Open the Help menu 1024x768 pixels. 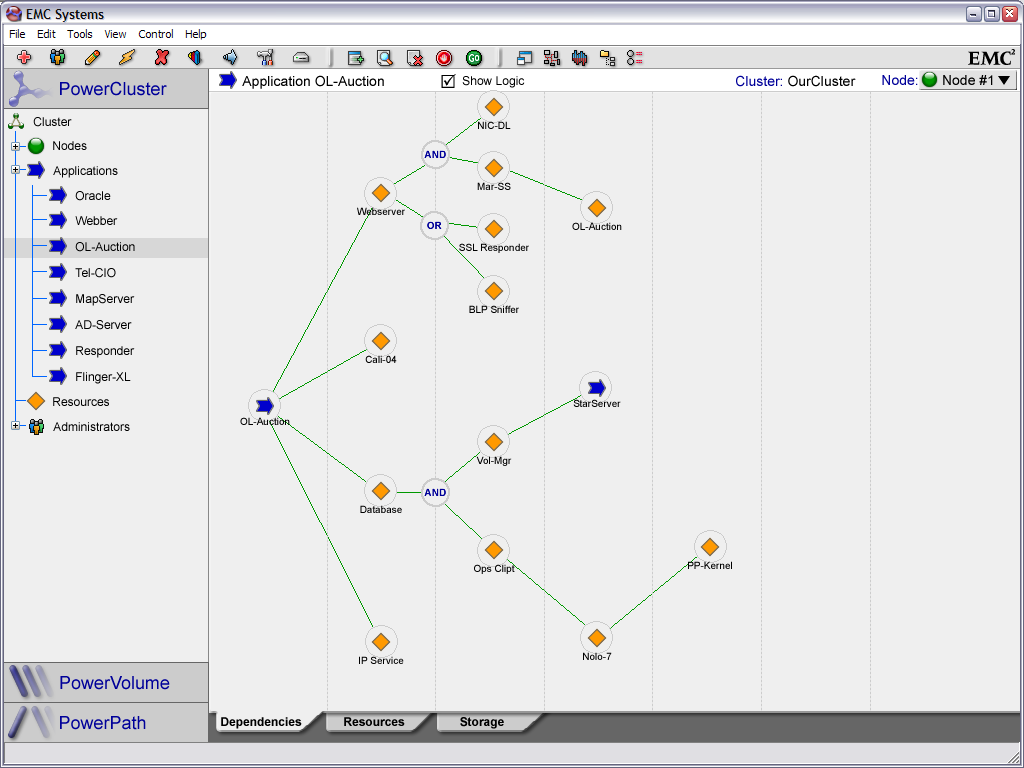(x=195, y=34)
